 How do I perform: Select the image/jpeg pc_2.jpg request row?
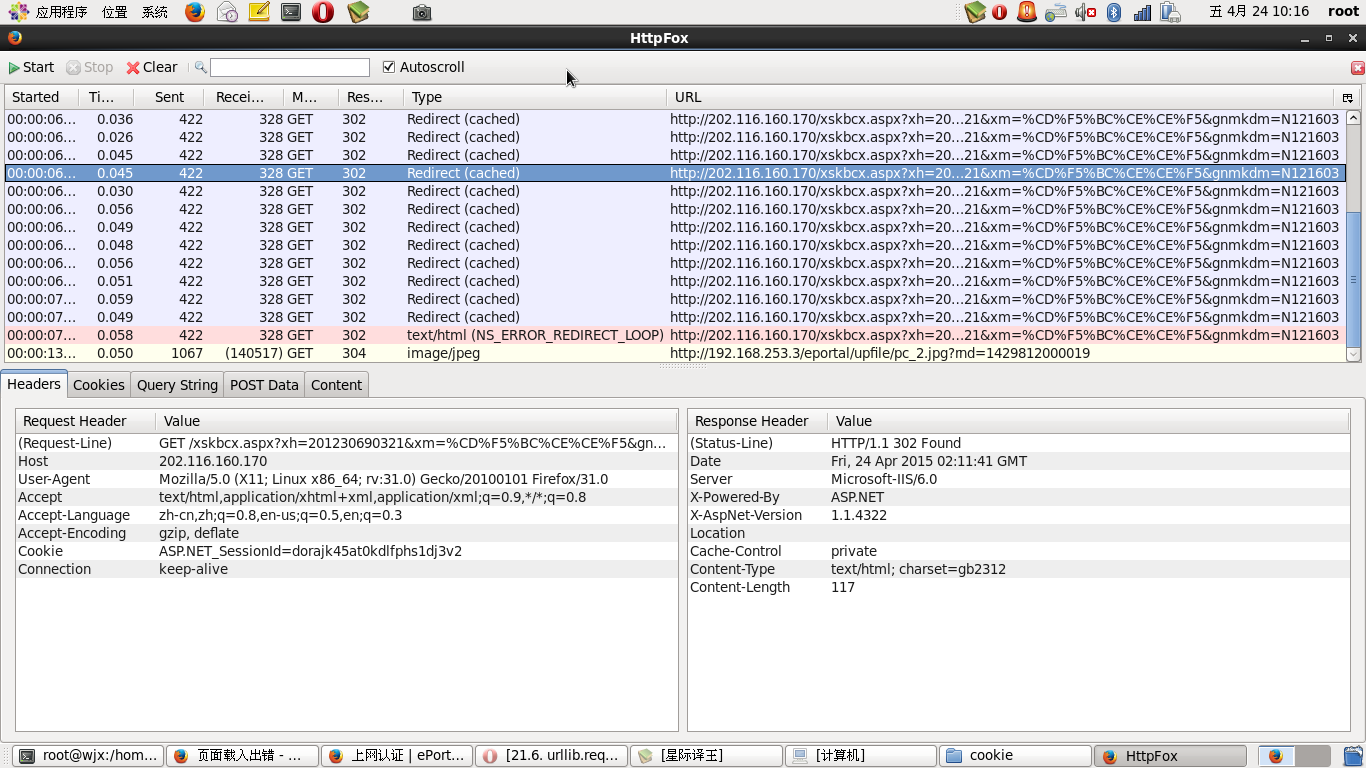coord(675,353)
